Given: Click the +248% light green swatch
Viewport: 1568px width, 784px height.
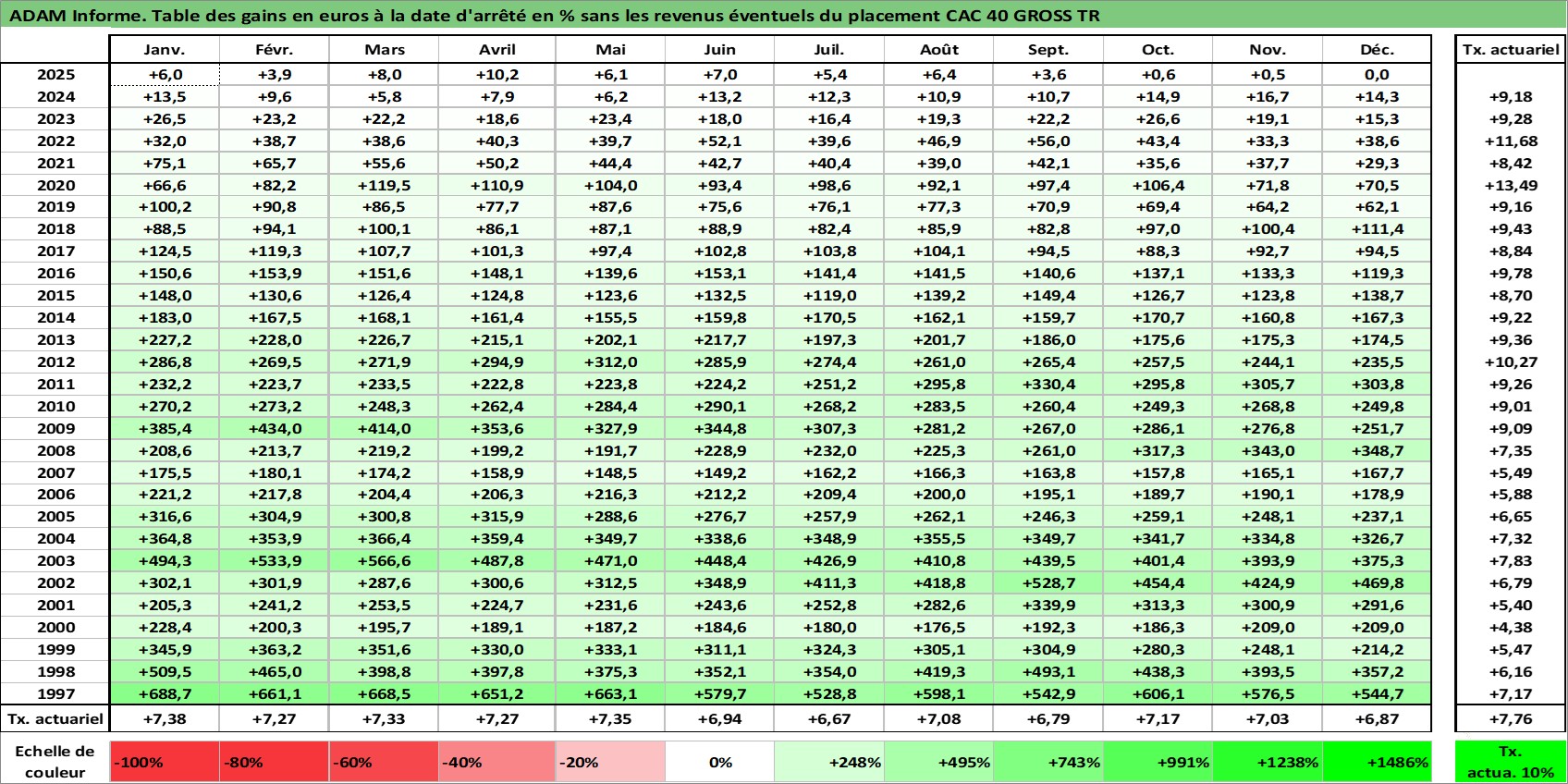Looking at the screenshot, I should [x=829, y=762].
